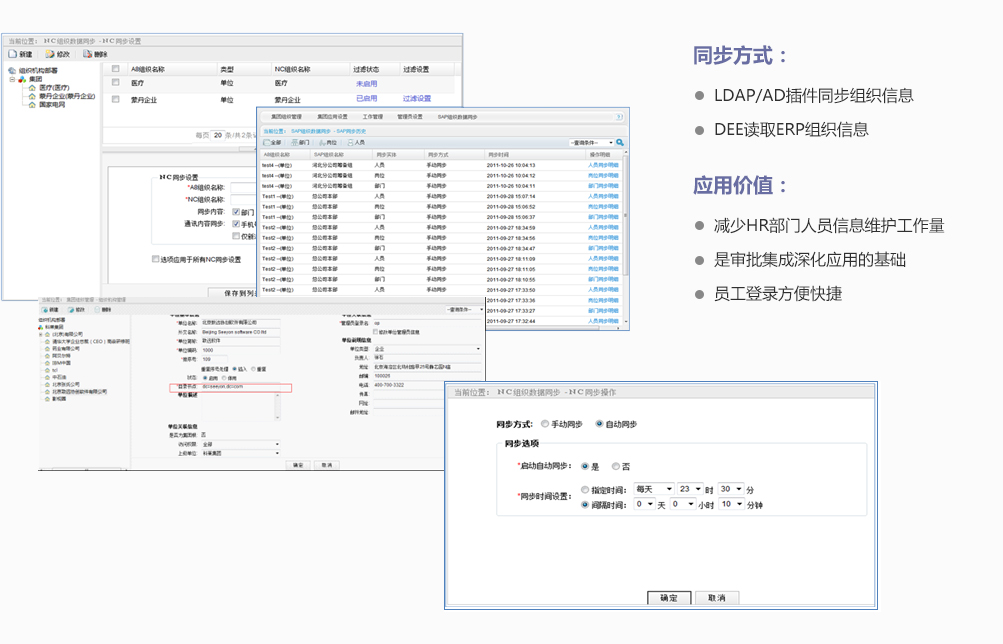Tick checkbox for the 蒙丹企业 row
The height and width of the screenshot is (644, 1003).
point(116,99)
